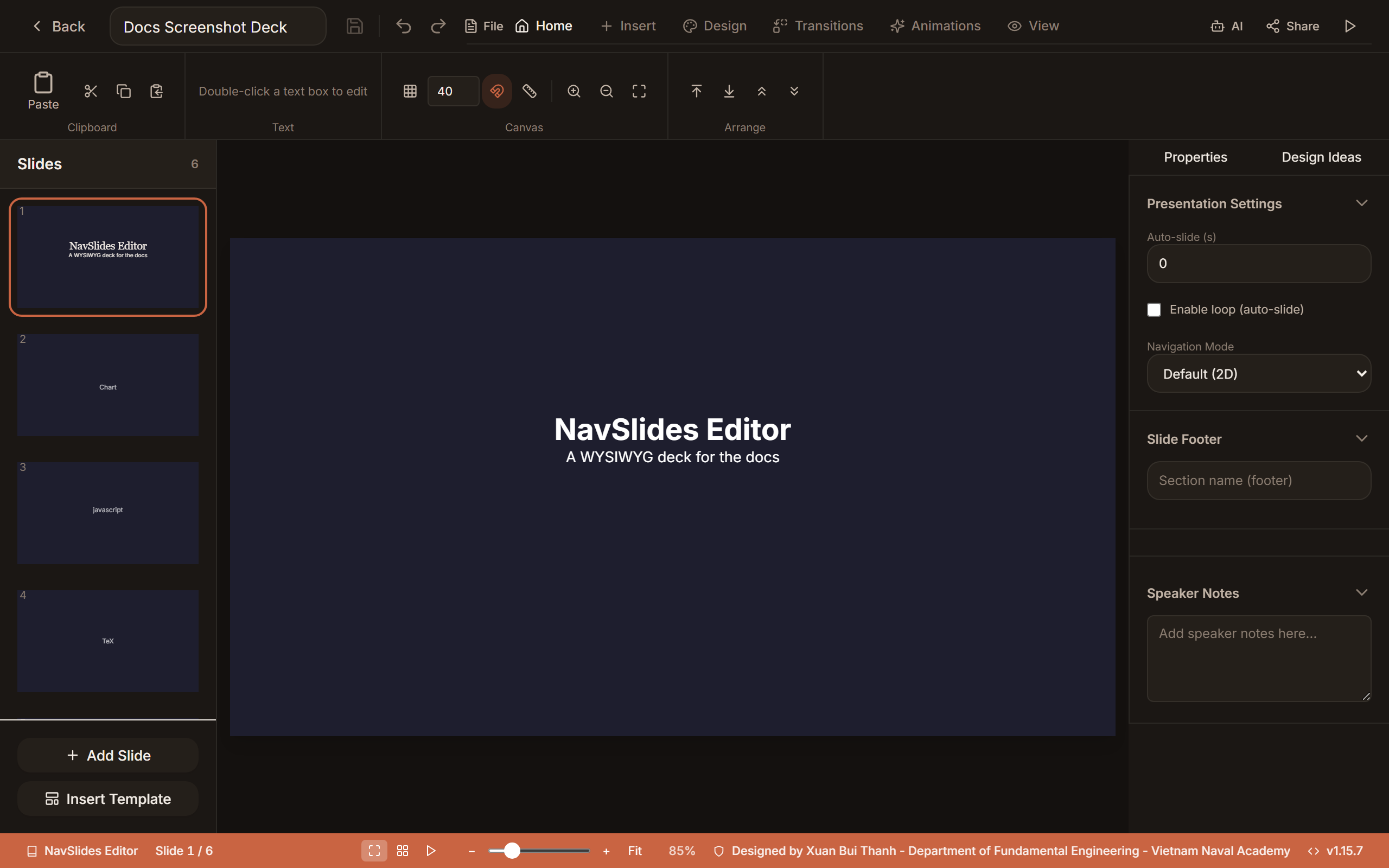This screenshot has height=868, width=1389.
Task: Enable loop (auto-slide) checkbox
Action: point(1154,309)
